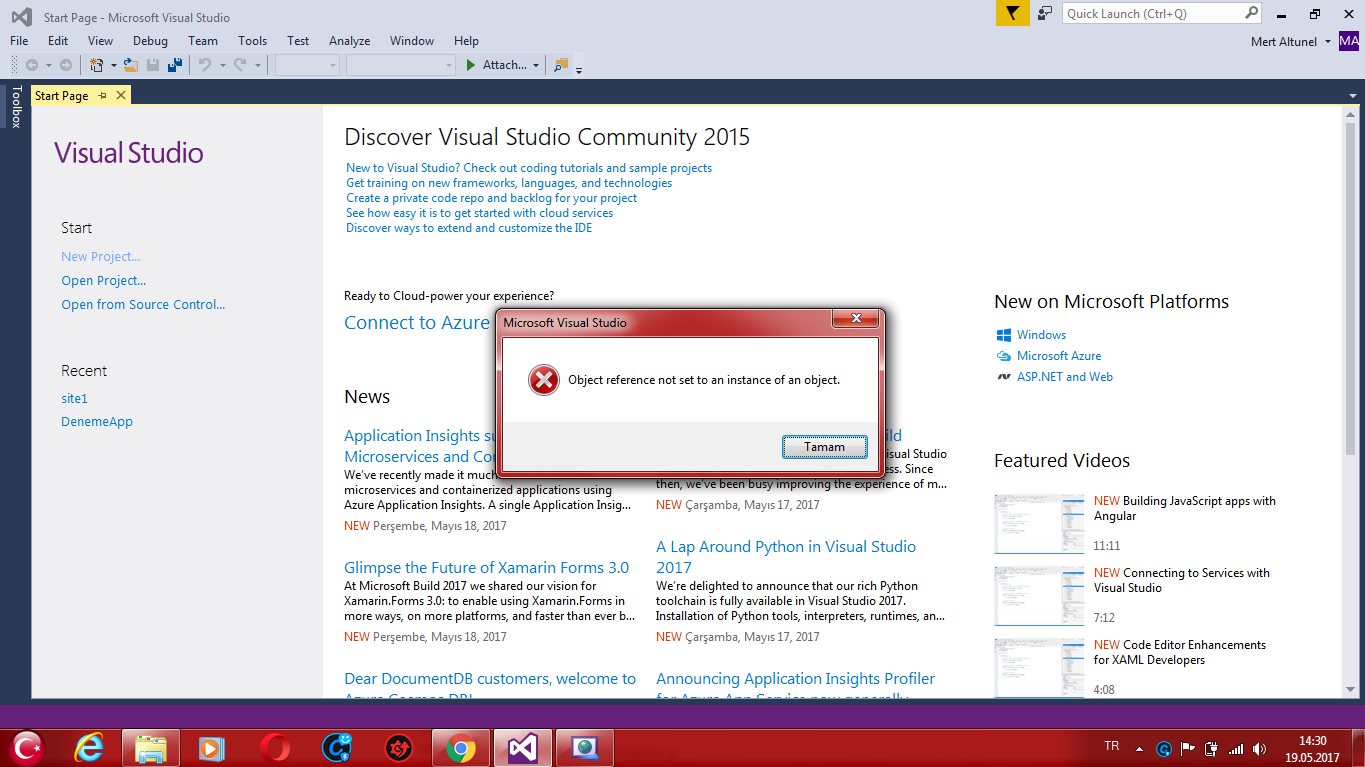
Task: Click the New Project... link
Action: point(100,257)
